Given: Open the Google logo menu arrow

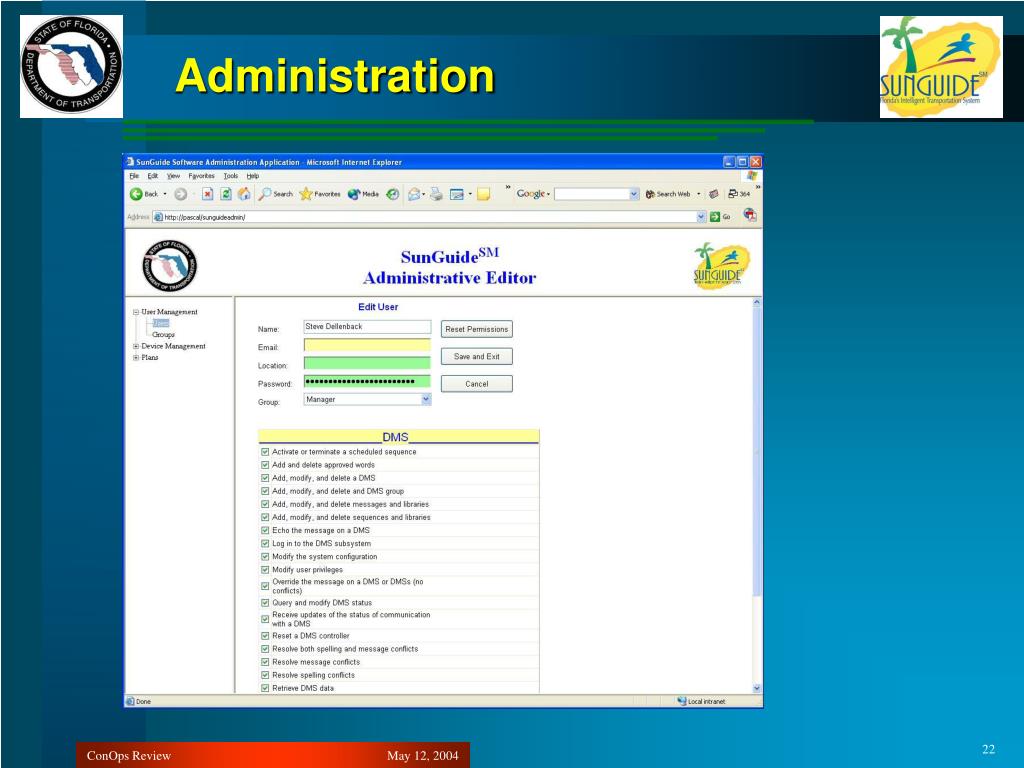Looking at the screenshot, I should point(549,194).
